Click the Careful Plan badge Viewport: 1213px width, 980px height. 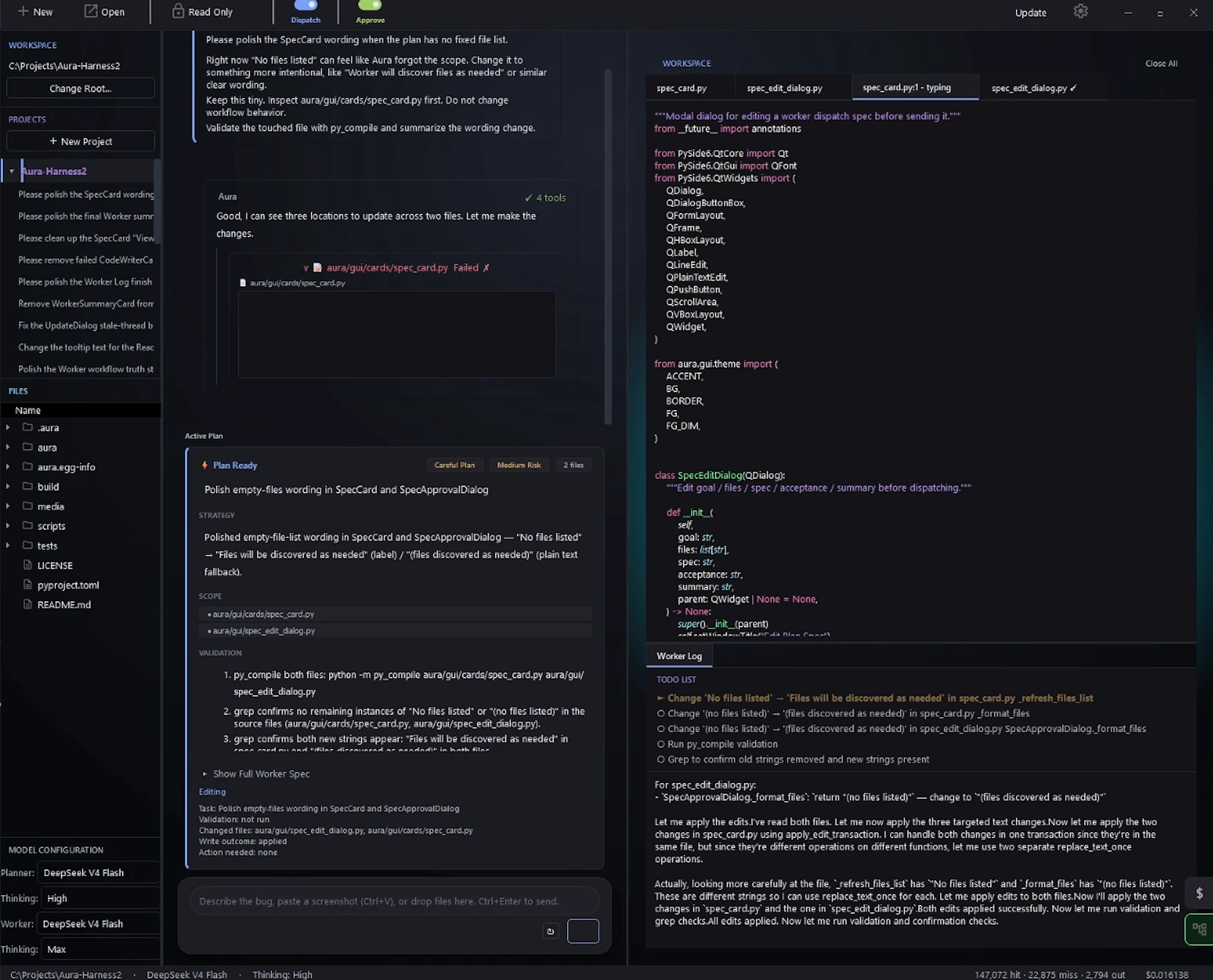(454, 465)
